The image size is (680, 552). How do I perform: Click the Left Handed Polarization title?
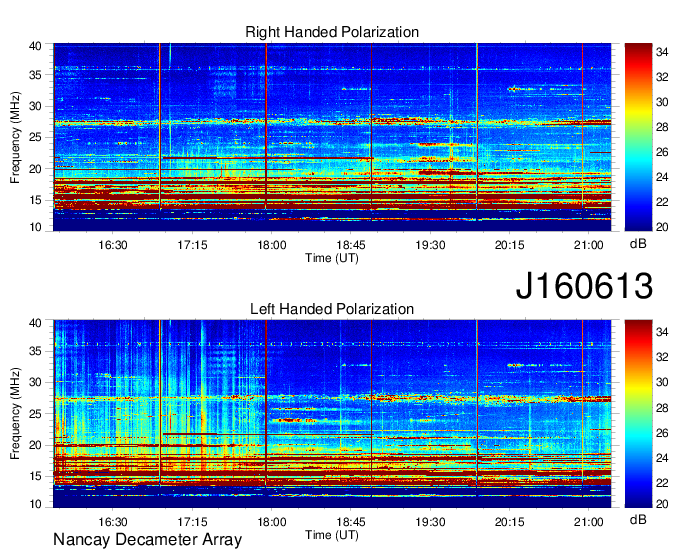(332, 309)
